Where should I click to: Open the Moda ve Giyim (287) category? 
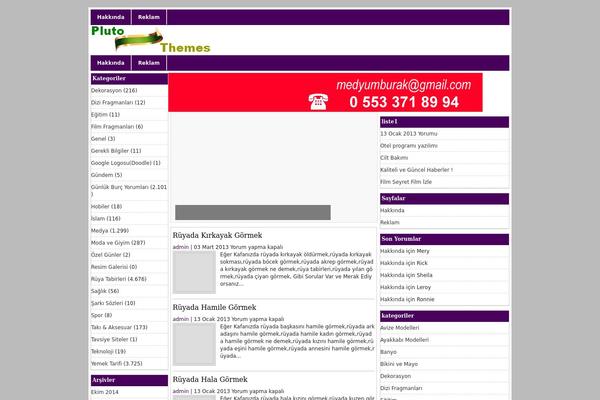118,243
